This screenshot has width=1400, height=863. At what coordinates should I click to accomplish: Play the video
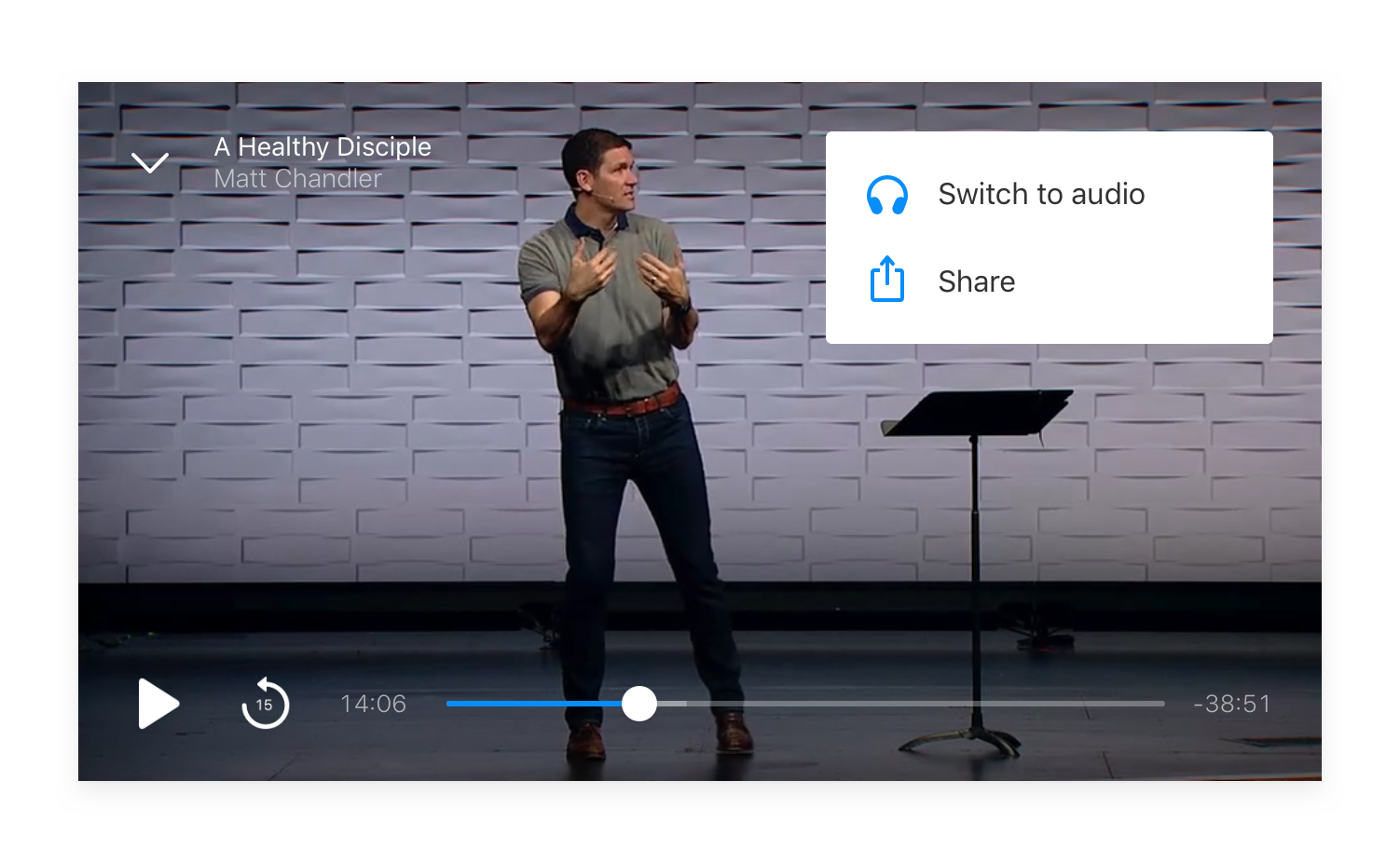(x=158, y=704)
